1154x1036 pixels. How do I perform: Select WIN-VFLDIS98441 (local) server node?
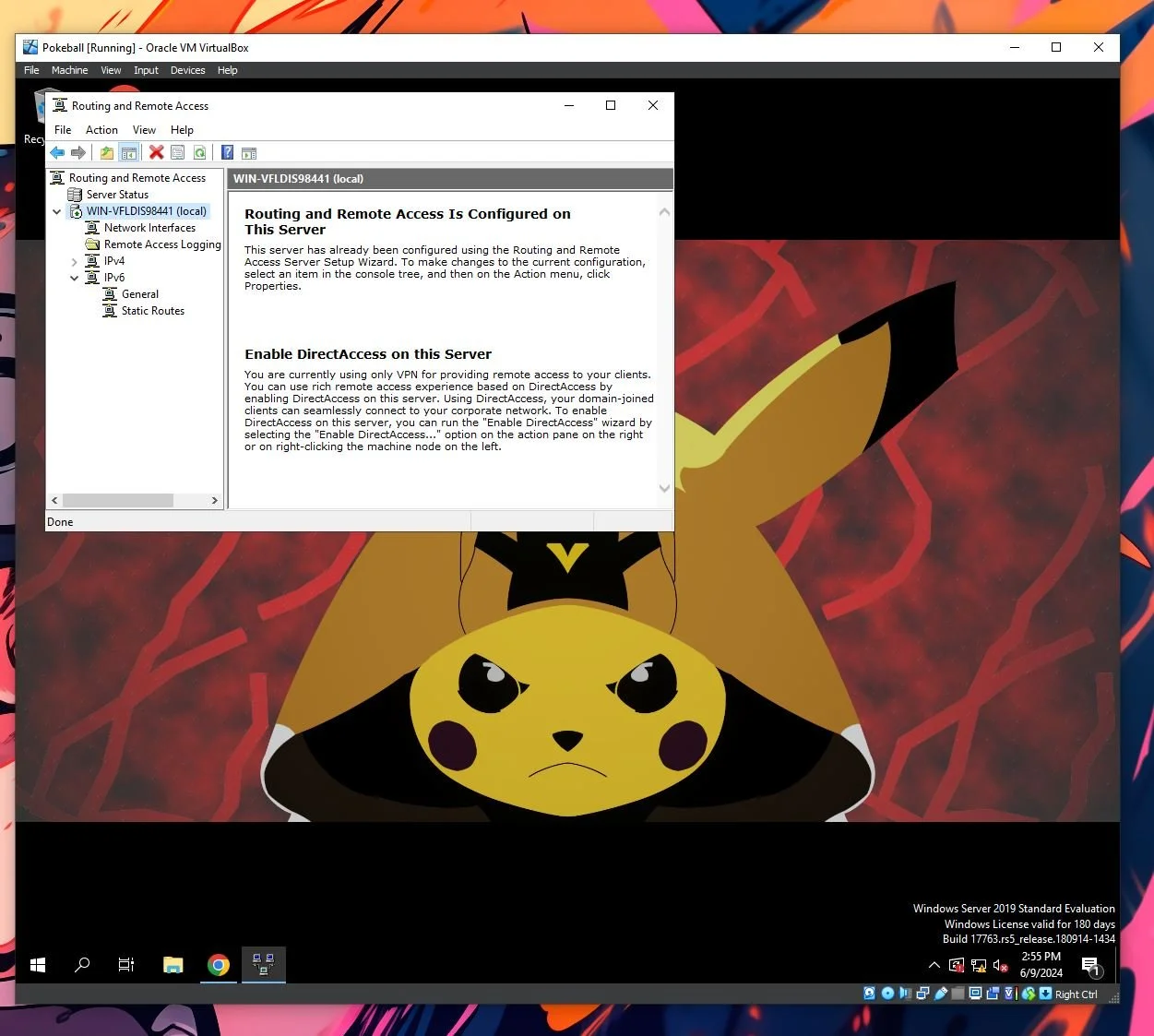coord(147,211)
